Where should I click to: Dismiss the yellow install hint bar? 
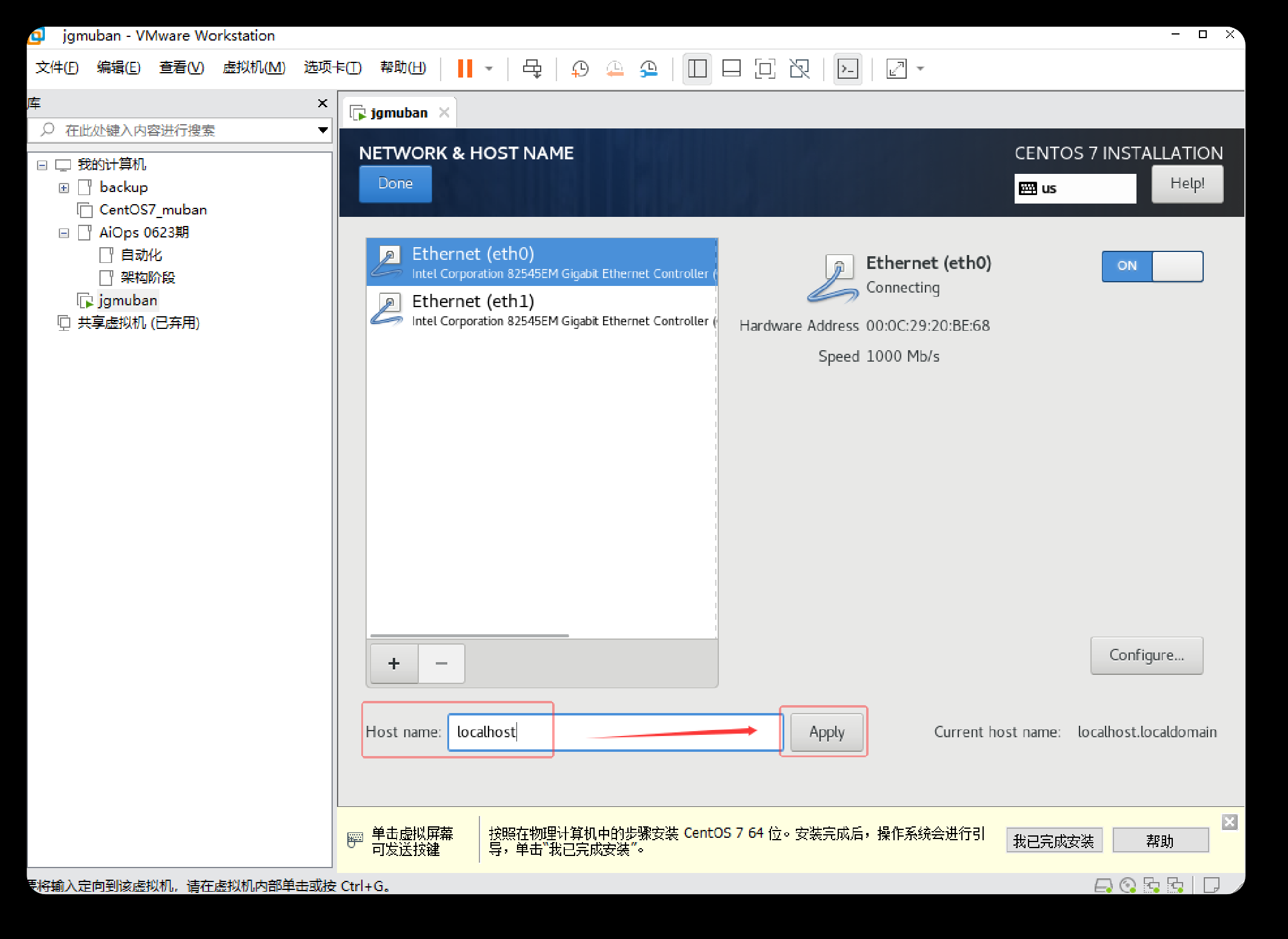pos(1229,822)
